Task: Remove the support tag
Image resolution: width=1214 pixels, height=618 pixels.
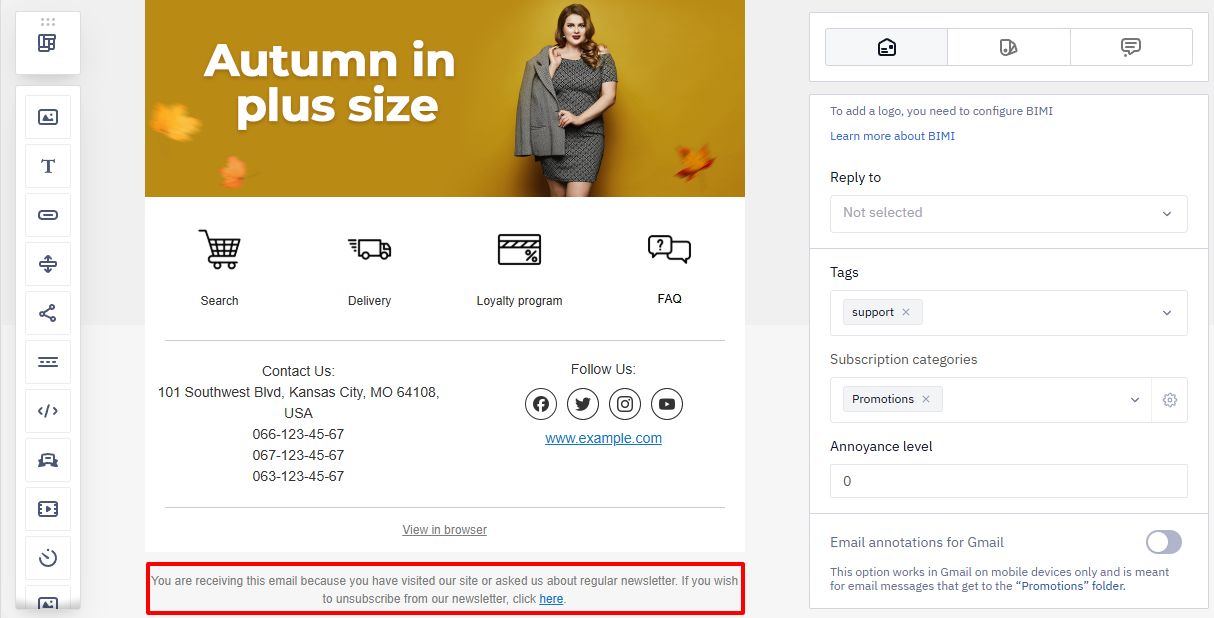Action: click(906, 312)
